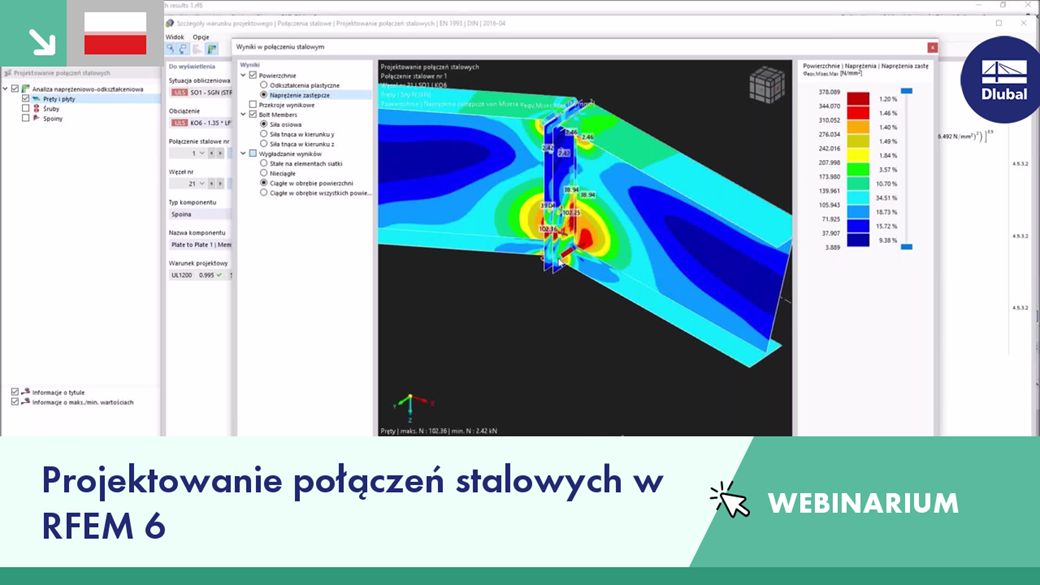The image size is (1040, 585).
Task: Click the Spoiny weld icon
Action: (x=36, y=118)
